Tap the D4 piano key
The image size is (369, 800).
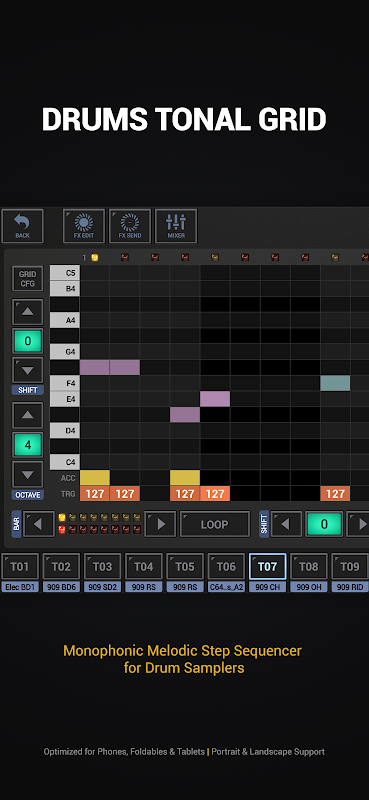(x=65, y=431)
